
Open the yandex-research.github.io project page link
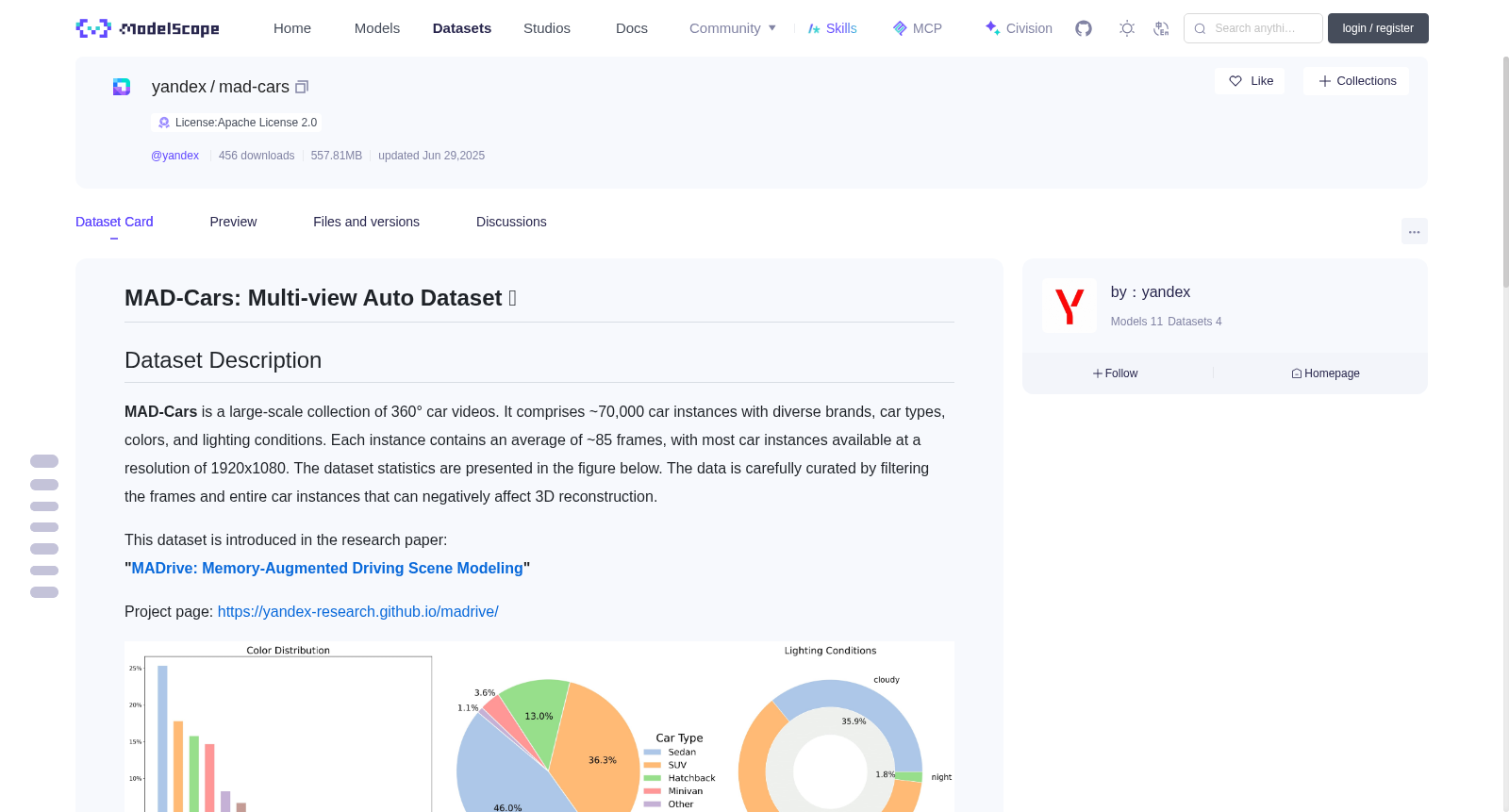(x=358, y=611)
